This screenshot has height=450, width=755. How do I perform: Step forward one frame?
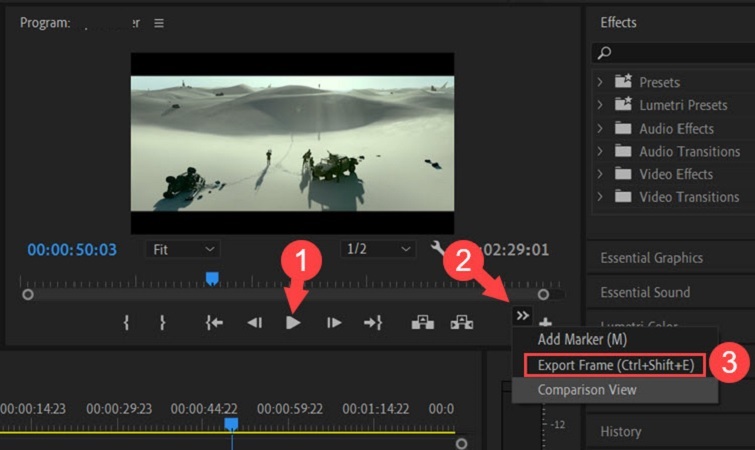click(x=334, y=323)
